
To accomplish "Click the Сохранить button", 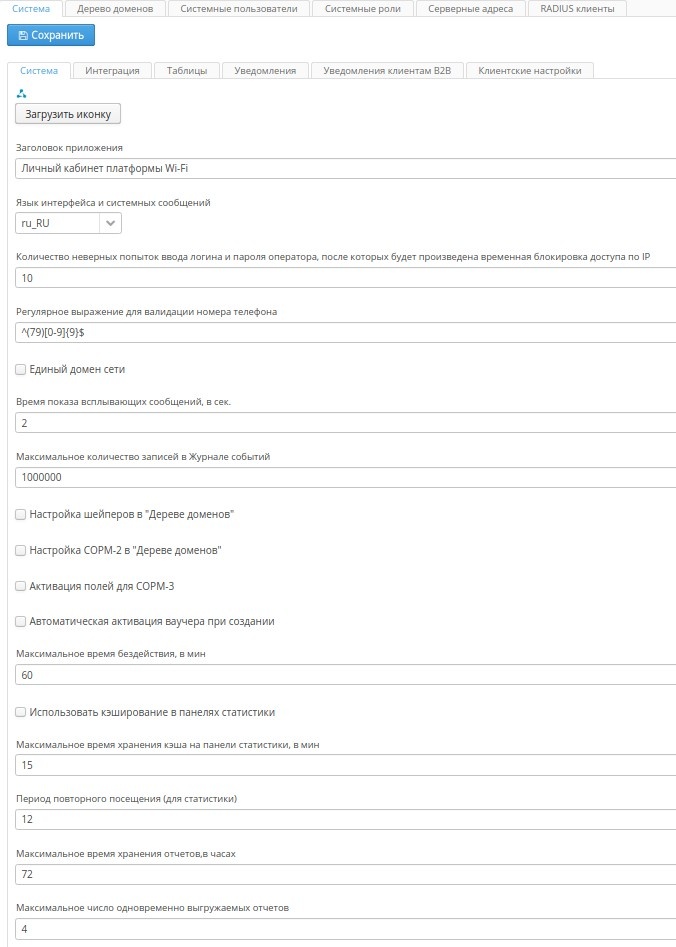I will click(51, 35).
